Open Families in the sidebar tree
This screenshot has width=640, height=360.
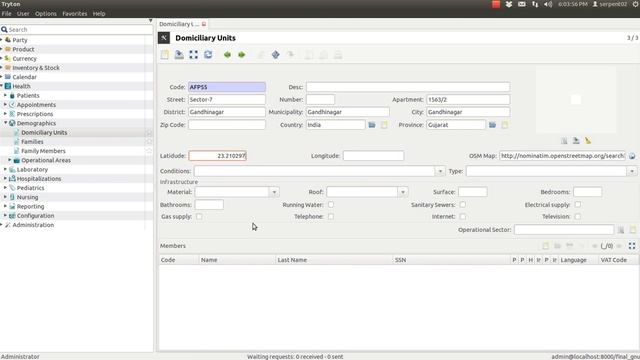coord(32,142)
